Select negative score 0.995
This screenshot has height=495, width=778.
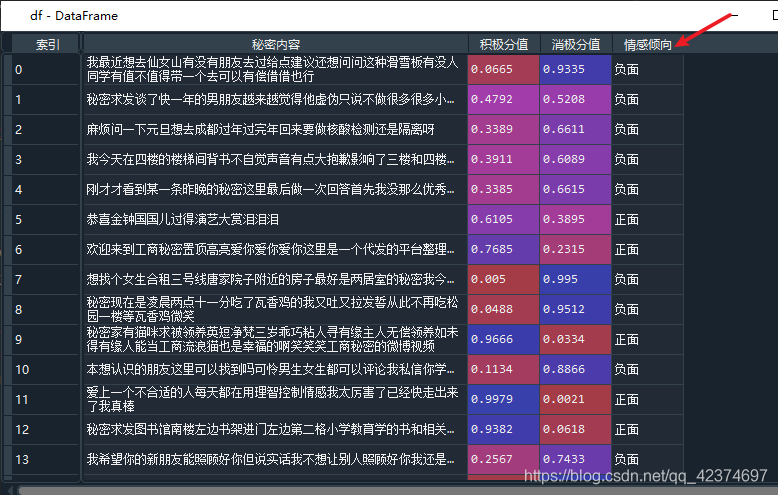pos(576,279)
